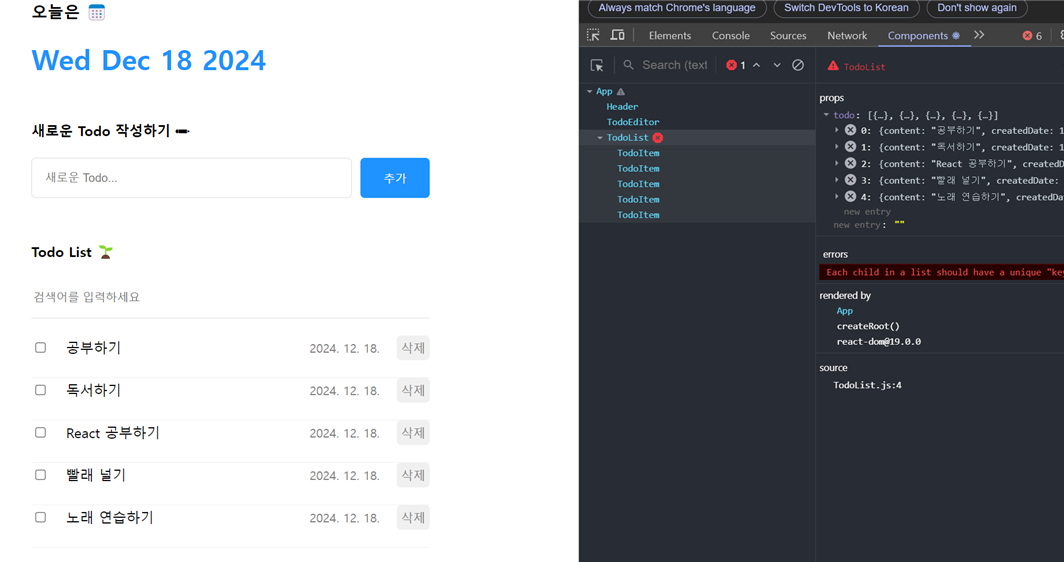
Task: Click the DevTools error counter showing 6
Action: (1032, 36)
